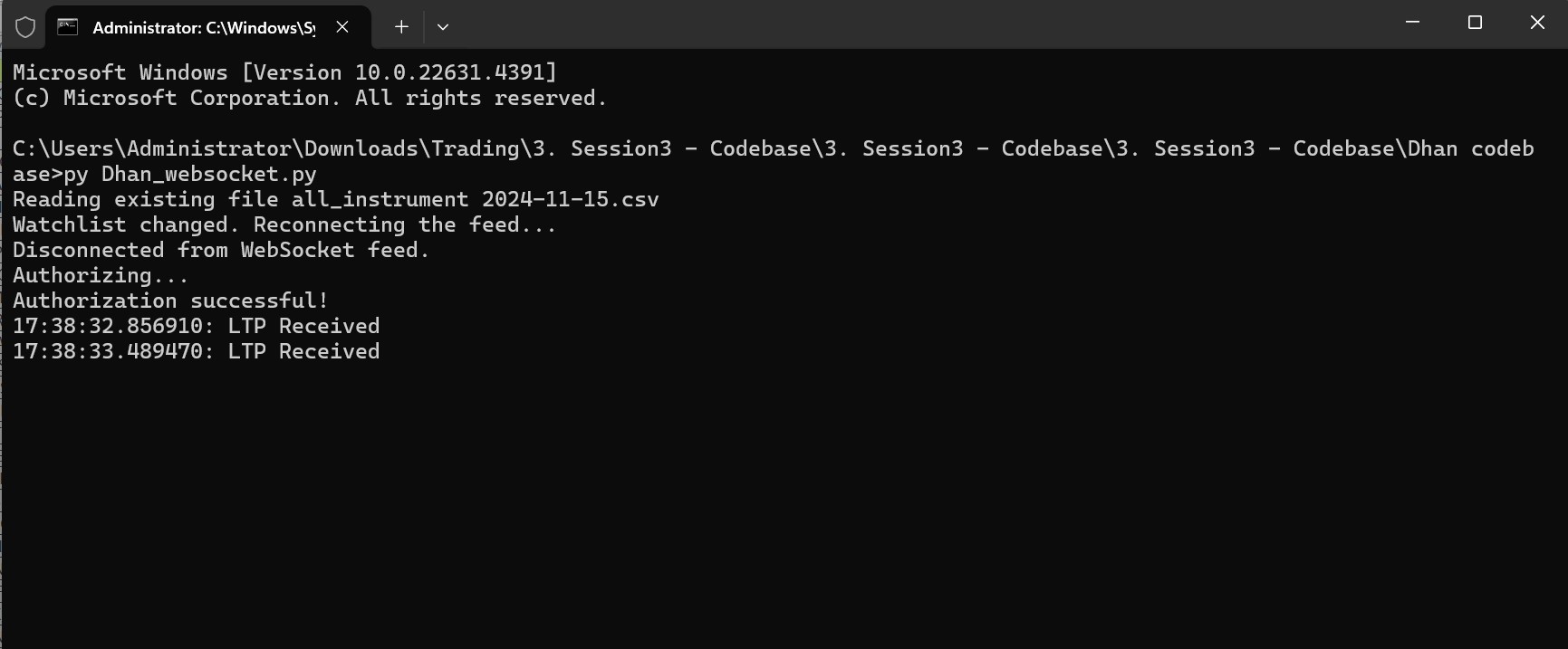Expand the new tab profile dropdown chevron
Image resolution: width=1568 pixels, height=649 pixels.
(443, 27)
